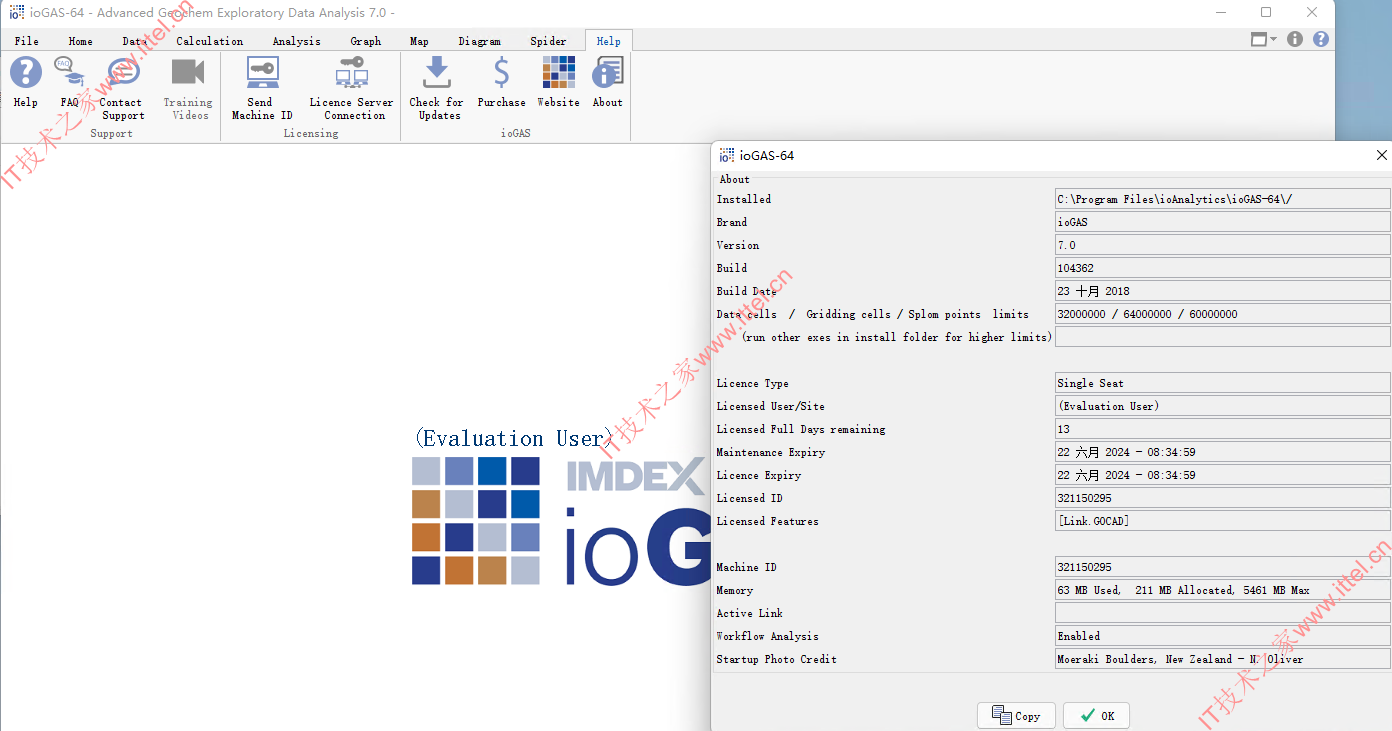This screenshot has width=1392, height=731.
Task: Click the Build Date value field
Action: [1222, 291]
